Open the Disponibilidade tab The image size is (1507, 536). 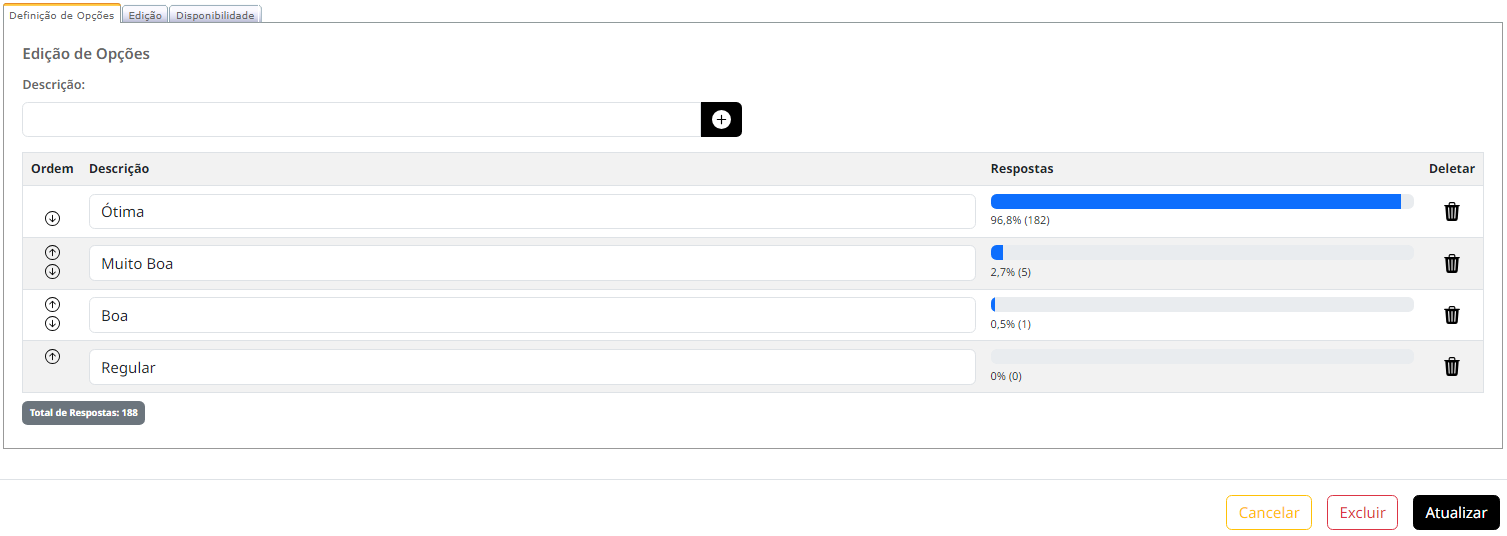pos(215,15)
